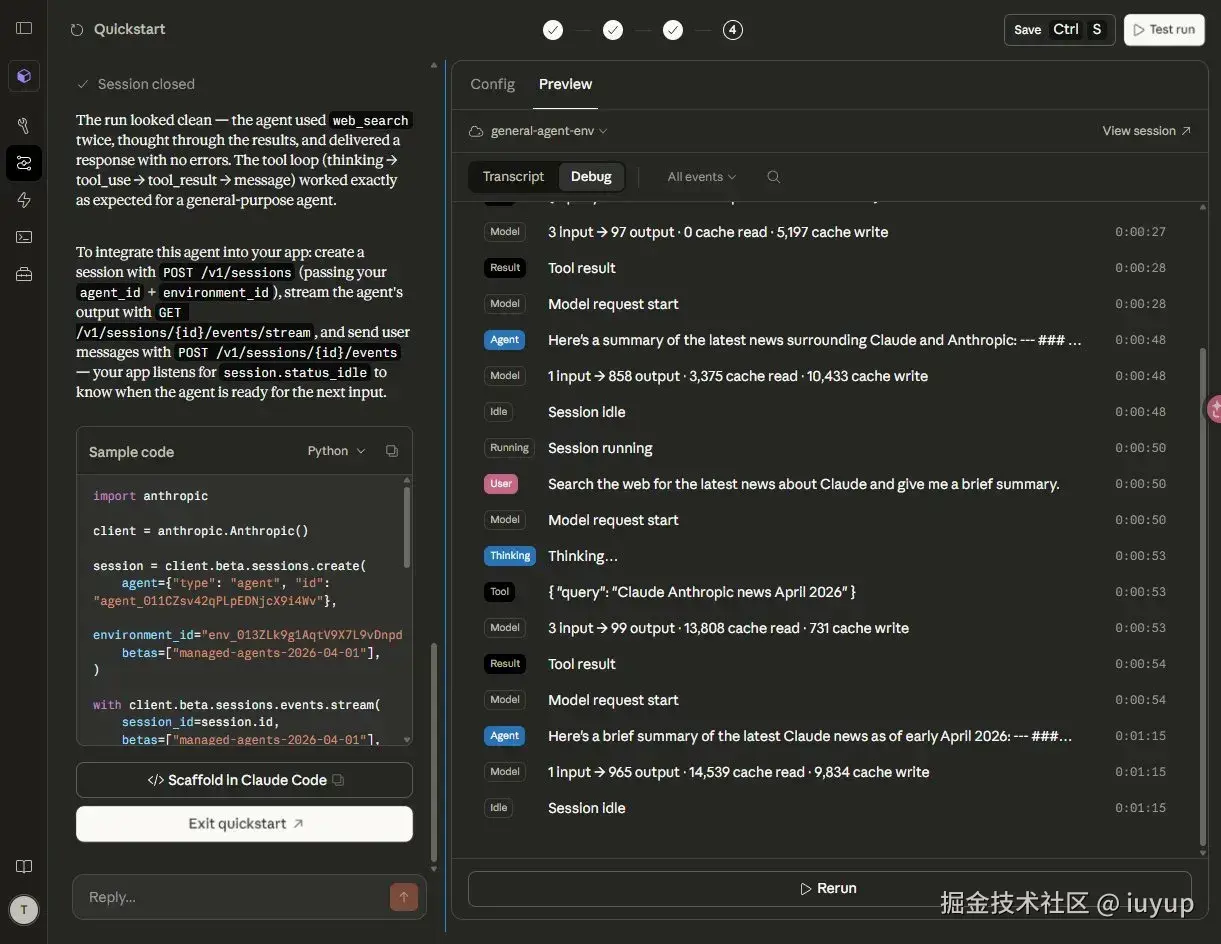Image resolution: width=1221 pixels, height=944 pixels.
Task: Click the Save button
Action: pyautogui.click(x=1059, y=30)
